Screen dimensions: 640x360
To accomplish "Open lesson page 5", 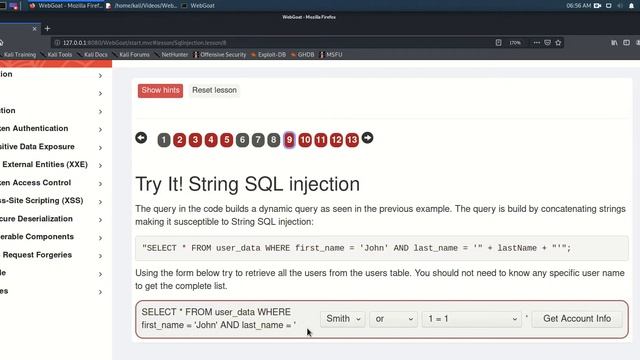I will pos(227,140).
